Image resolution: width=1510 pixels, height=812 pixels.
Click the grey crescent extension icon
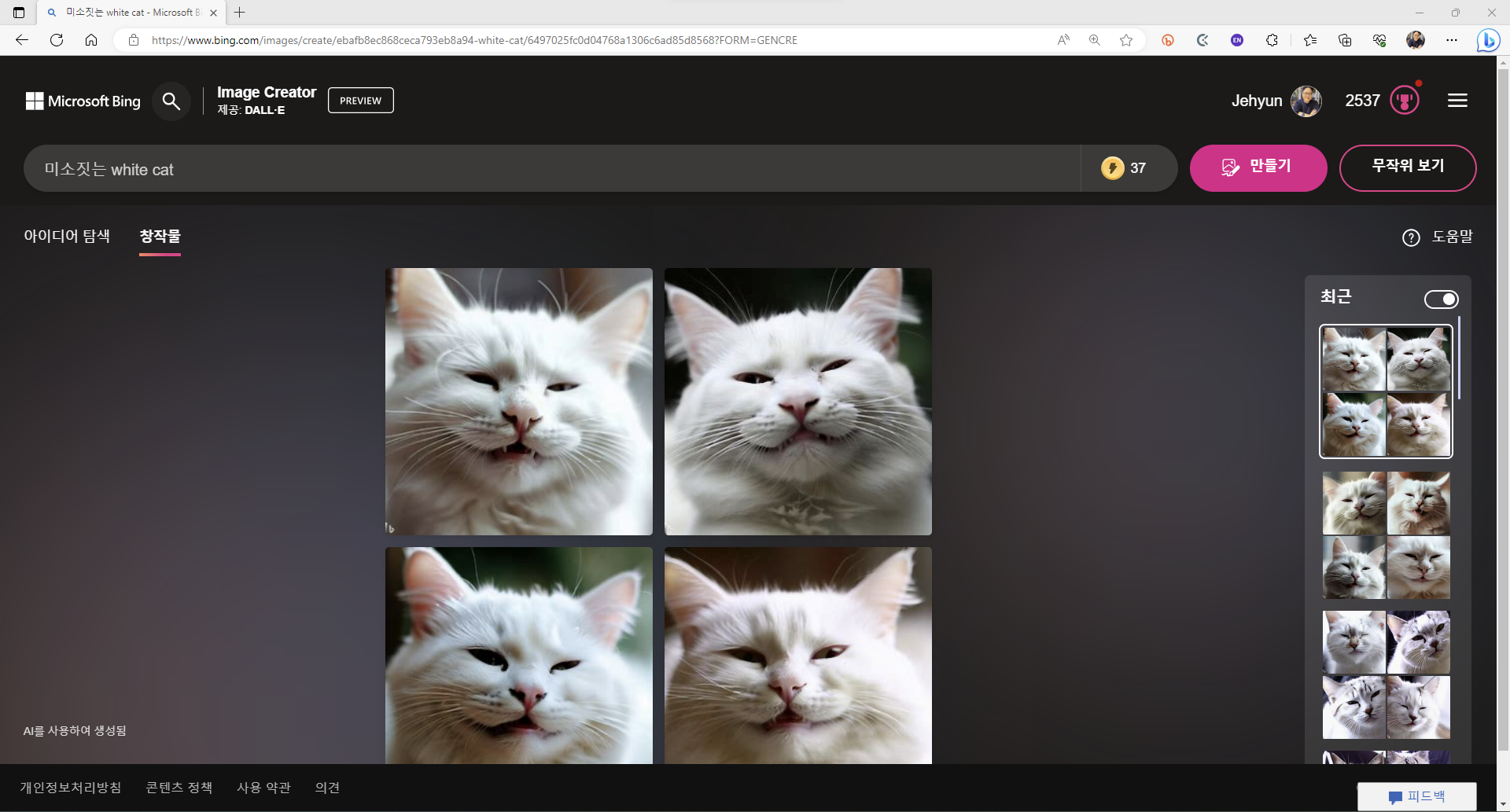(1202, 40)
